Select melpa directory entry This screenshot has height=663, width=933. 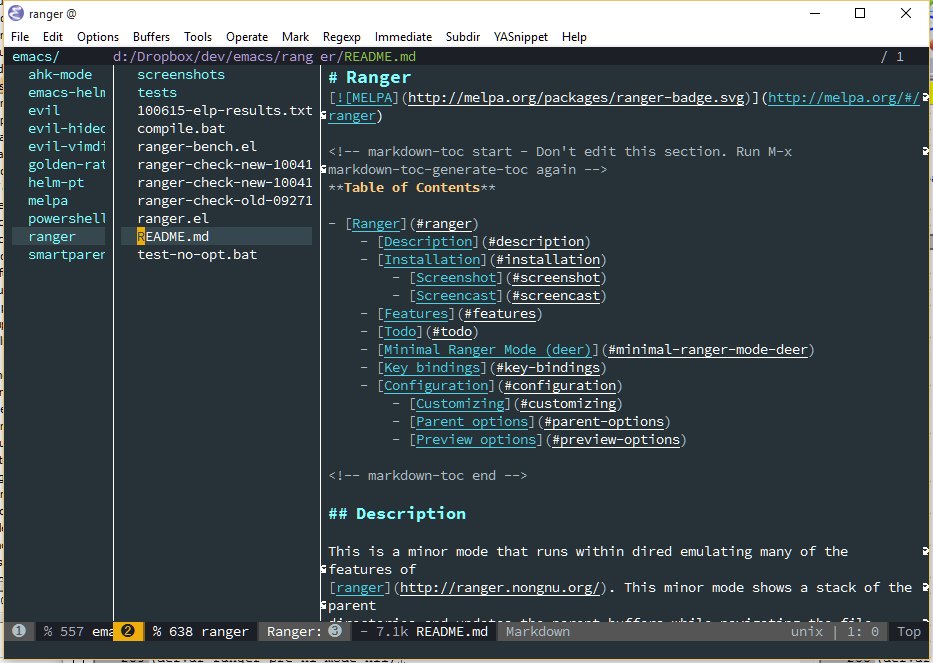click(48, 201)
